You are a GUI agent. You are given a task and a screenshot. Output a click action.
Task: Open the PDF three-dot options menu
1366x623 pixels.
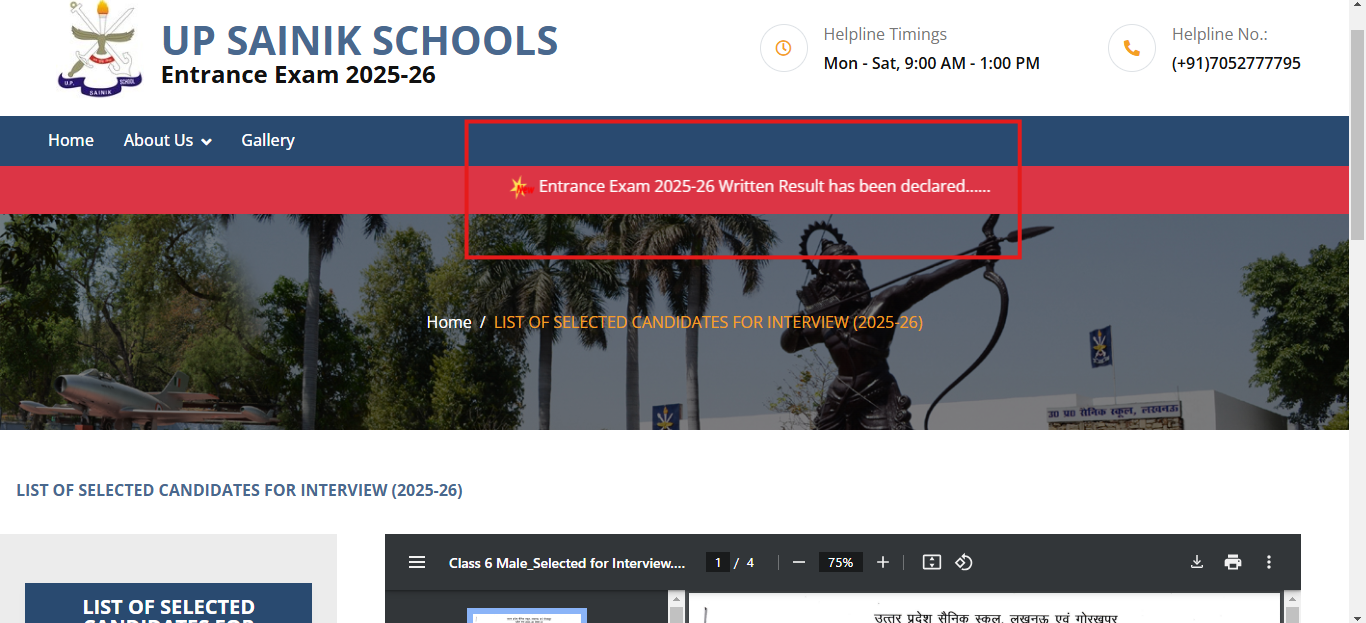pos(1269,562)
